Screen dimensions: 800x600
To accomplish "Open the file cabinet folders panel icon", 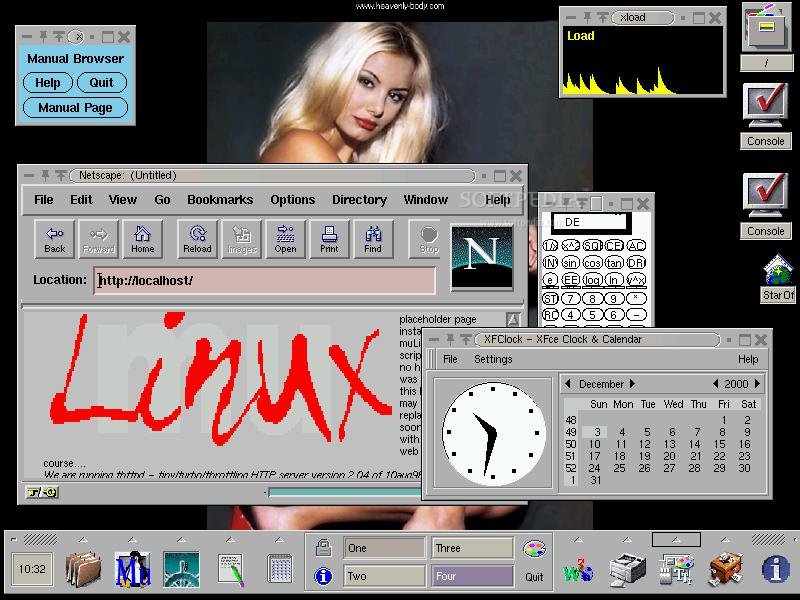I will (83, 569).
